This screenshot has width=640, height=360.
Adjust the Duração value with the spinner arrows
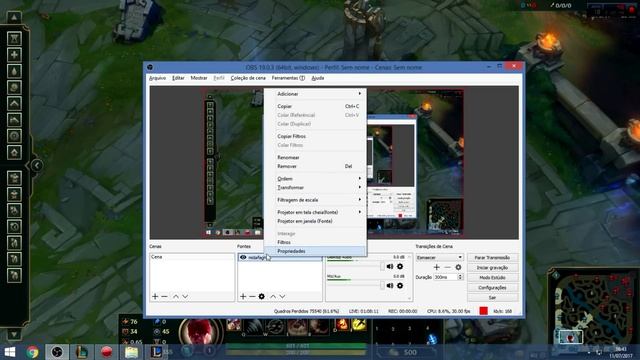[460, 277]
